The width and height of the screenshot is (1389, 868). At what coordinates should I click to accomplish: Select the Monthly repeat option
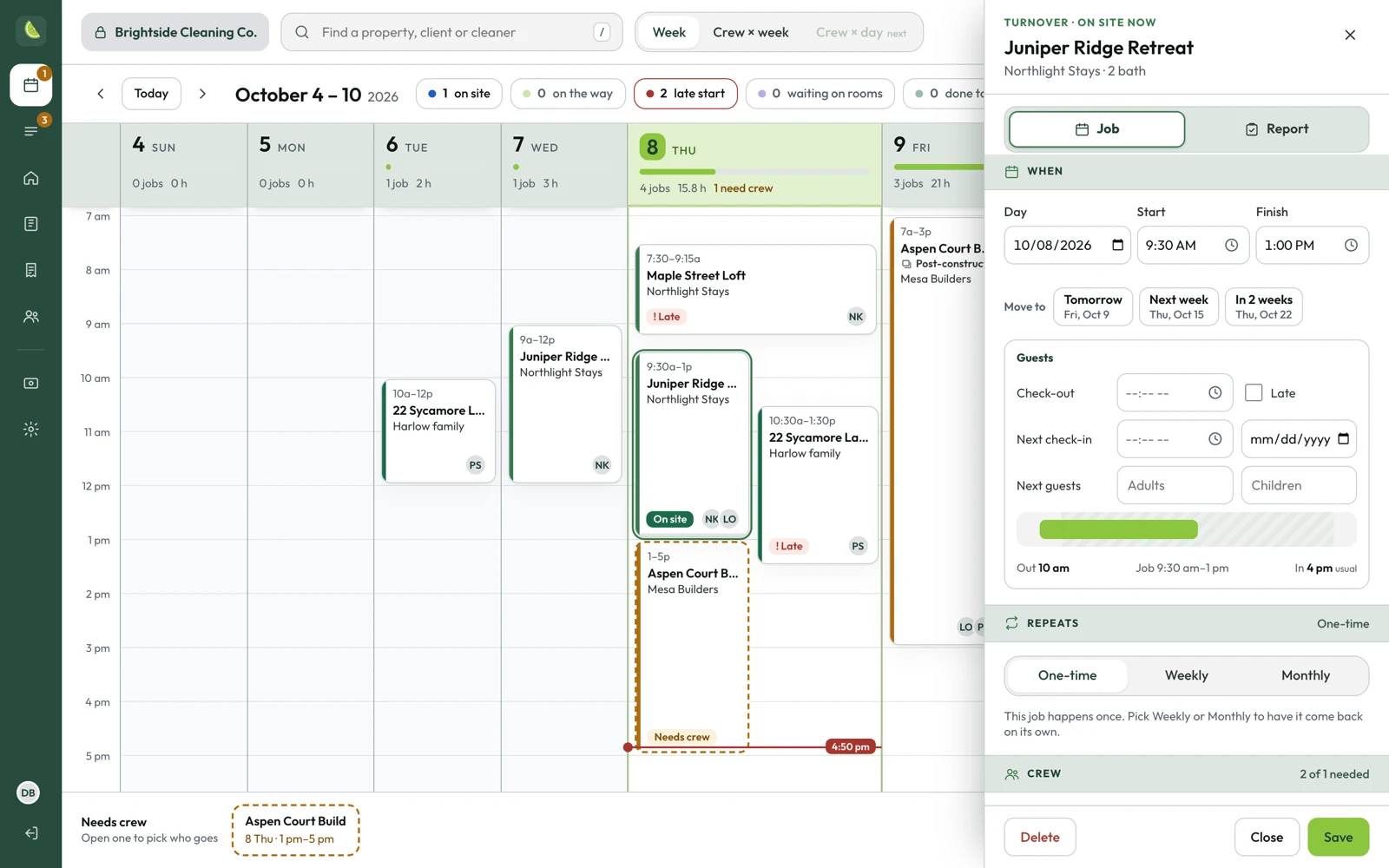(x=1306, y=675)
